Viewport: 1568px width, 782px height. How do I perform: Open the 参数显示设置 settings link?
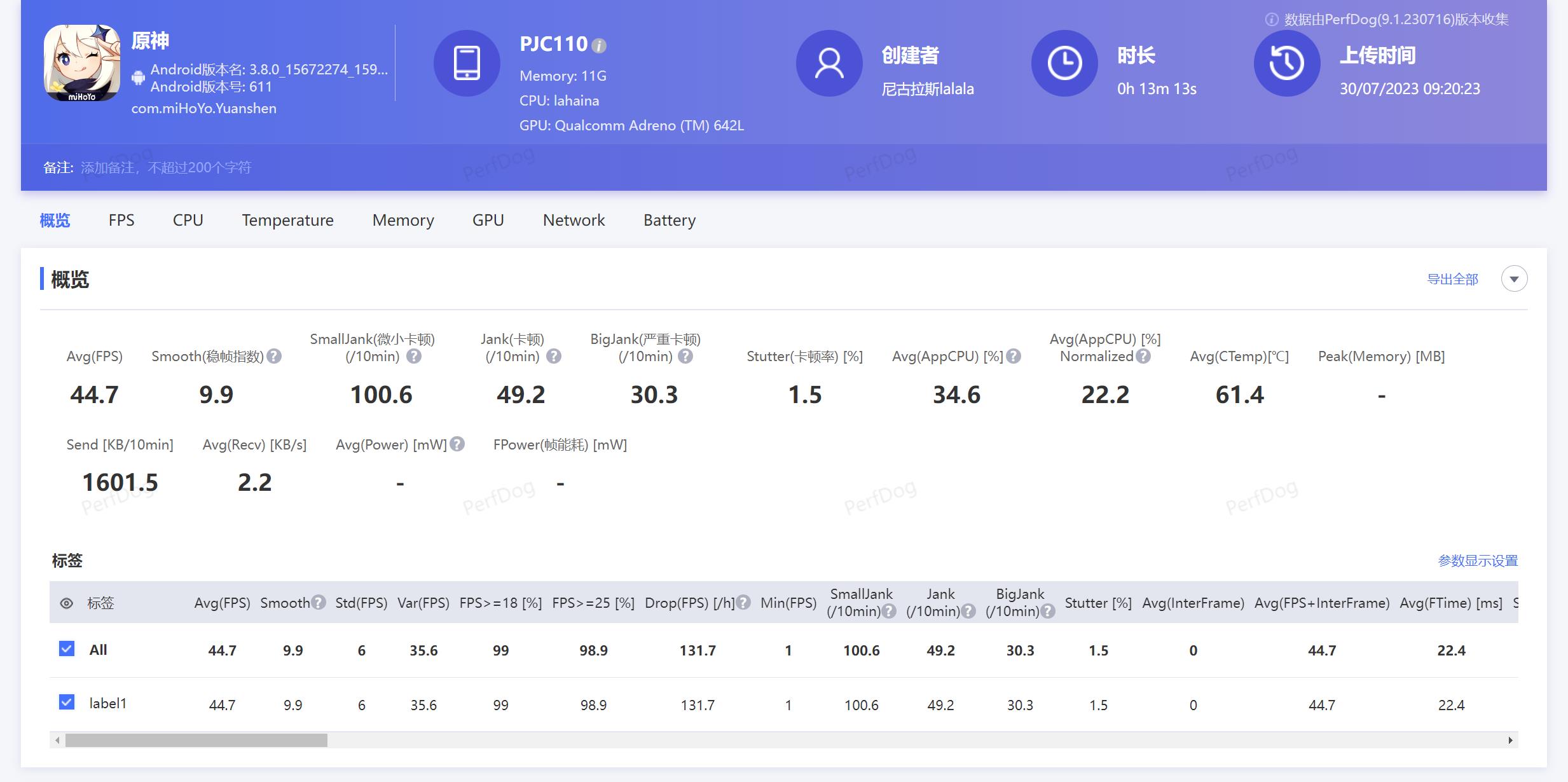(1478, 561)
